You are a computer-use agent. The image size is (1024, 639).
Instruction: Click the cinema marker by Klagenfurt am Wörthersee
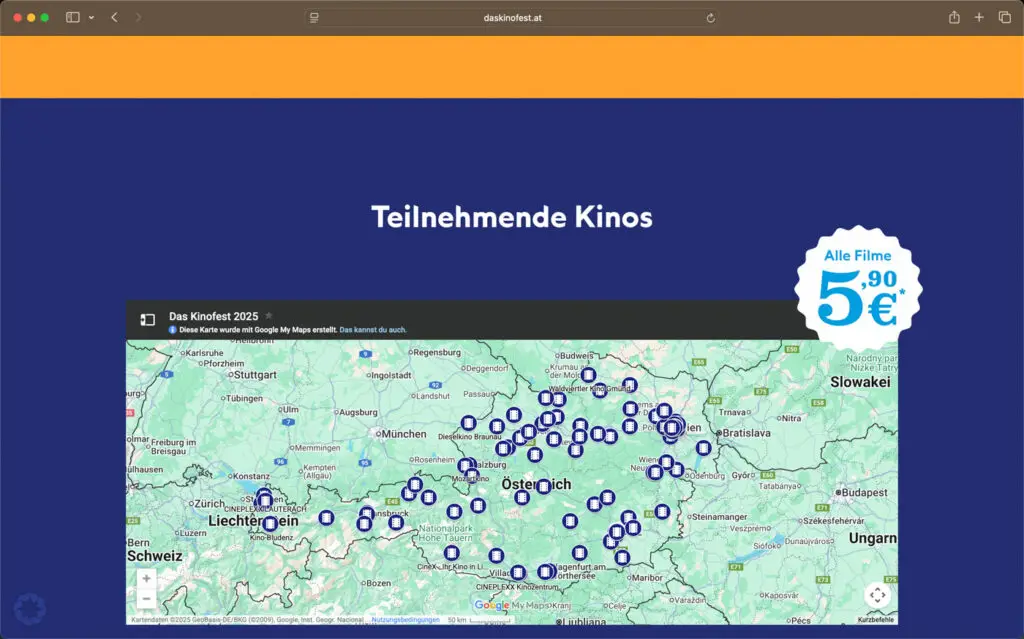[546, 571]
